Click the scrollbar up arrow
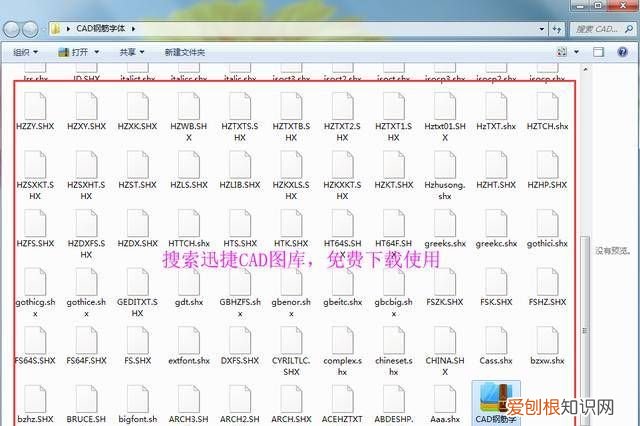Viewport: 640px width, 426px height. (585, 69)
